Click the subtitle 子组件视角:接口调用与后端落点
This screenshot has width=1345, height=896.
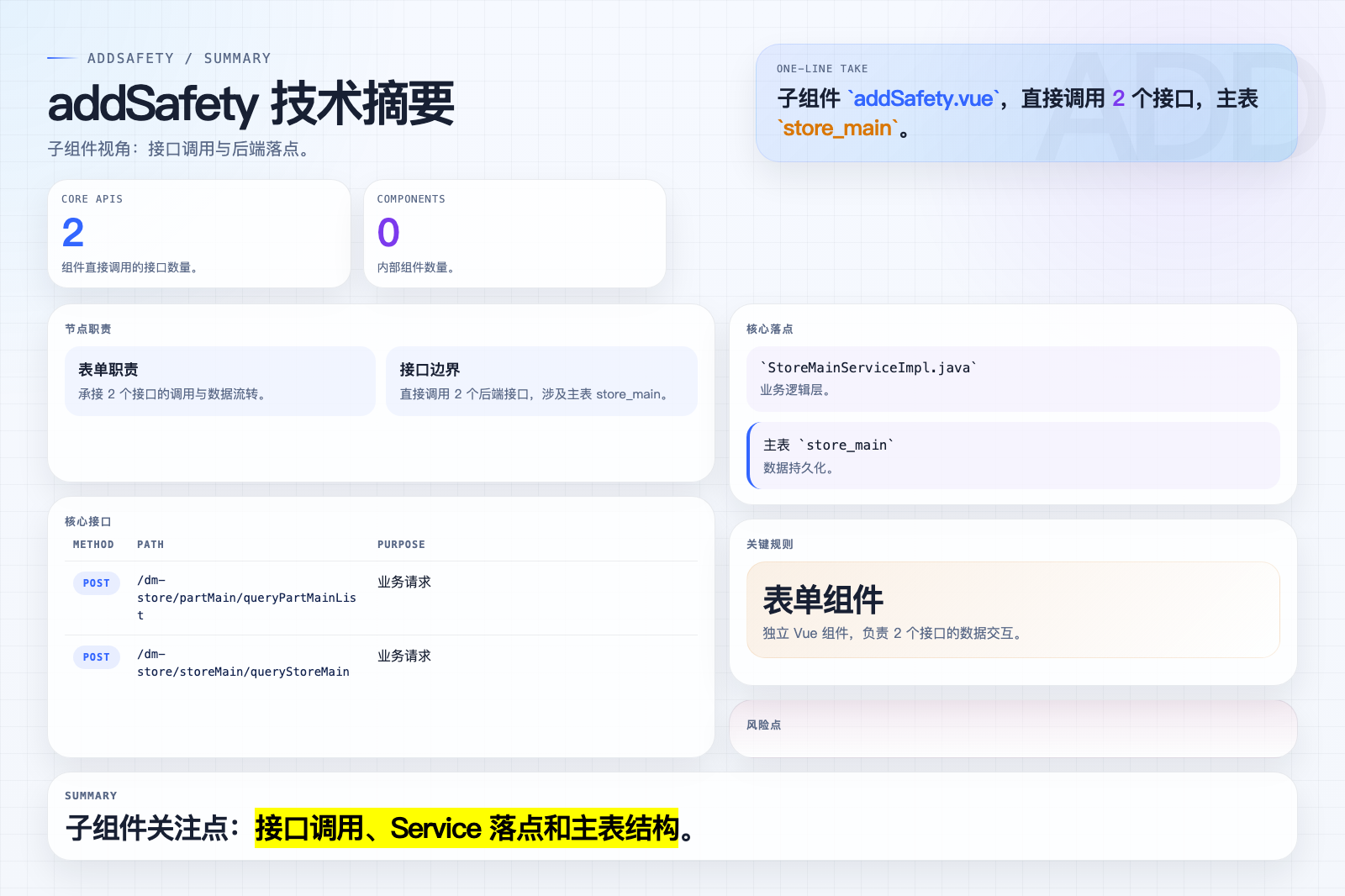[x=180, y=149]
